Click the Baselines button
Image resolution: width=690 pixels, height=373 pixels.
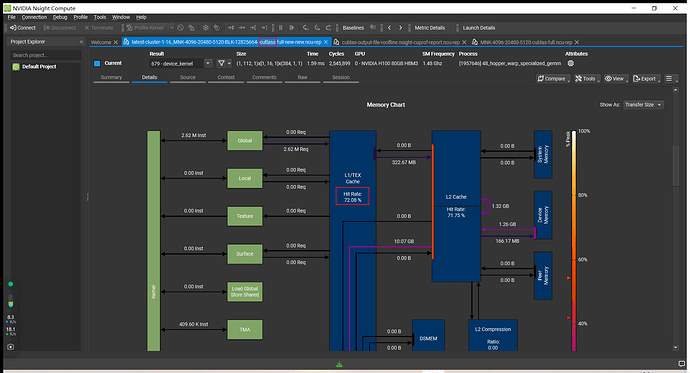353,28
